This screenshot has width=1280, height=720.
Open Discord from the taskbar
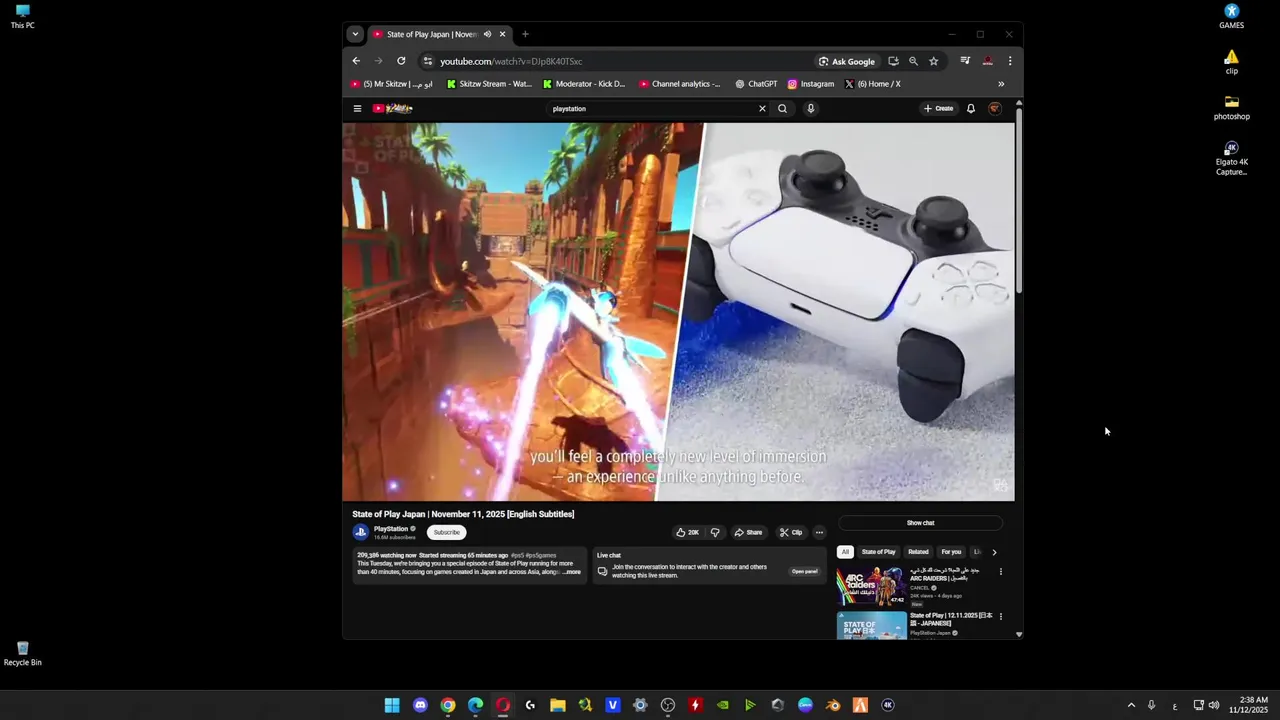[x=420, y=705]
